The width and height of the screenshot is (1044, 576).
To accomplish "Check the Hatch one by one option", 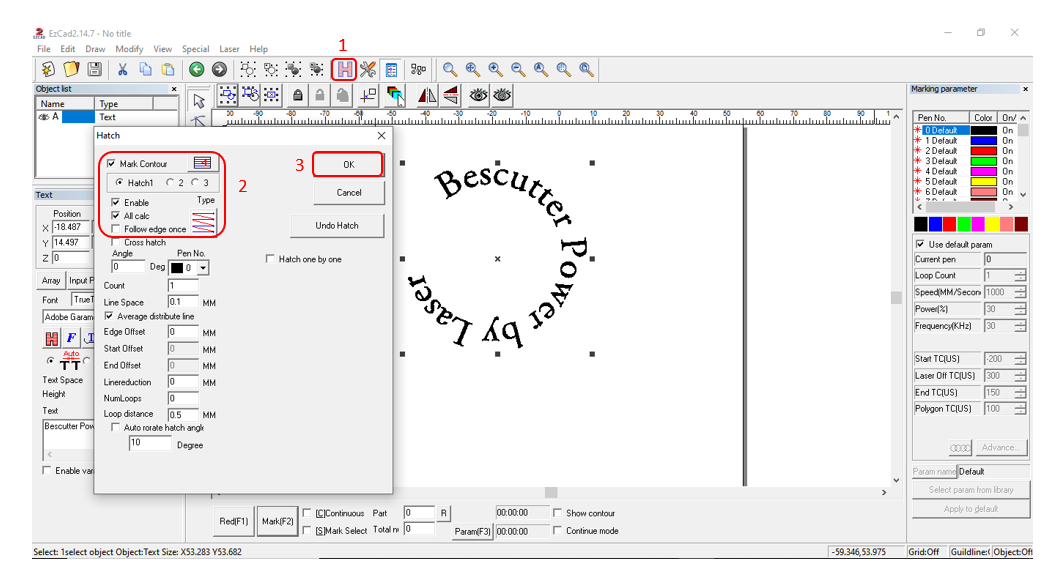I will [270, 259].
